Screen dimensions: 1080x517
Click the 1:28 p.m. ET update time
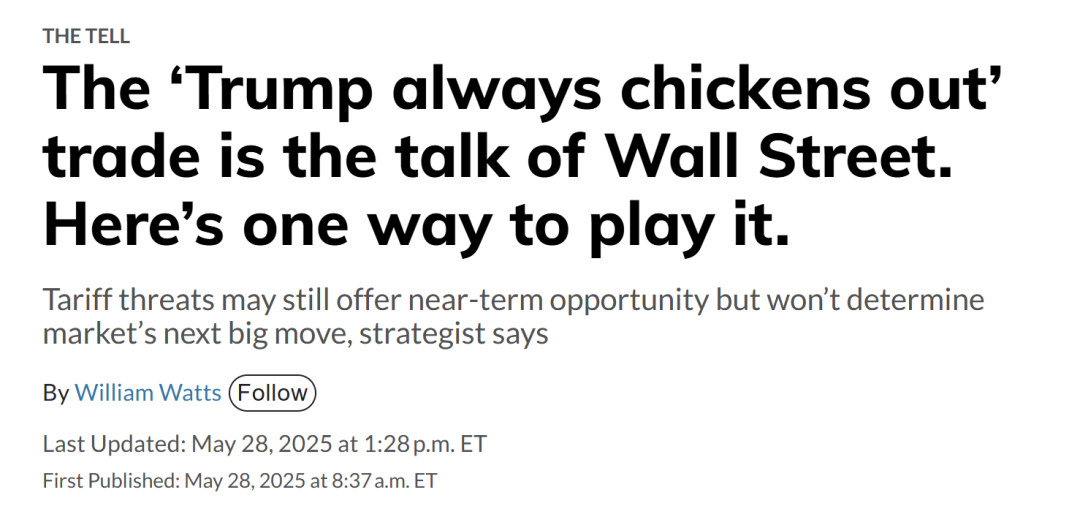point(433,443)
